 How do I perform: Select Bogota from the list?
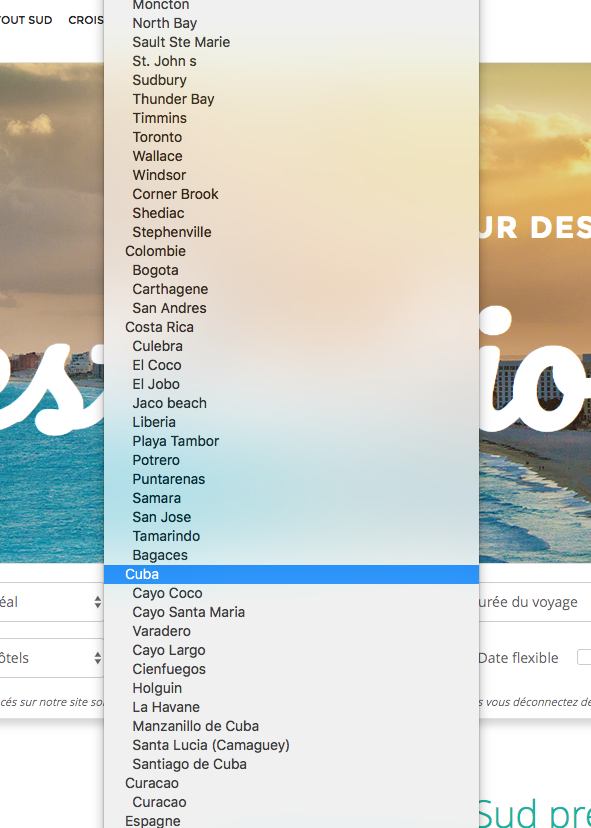tap(291, 270)
